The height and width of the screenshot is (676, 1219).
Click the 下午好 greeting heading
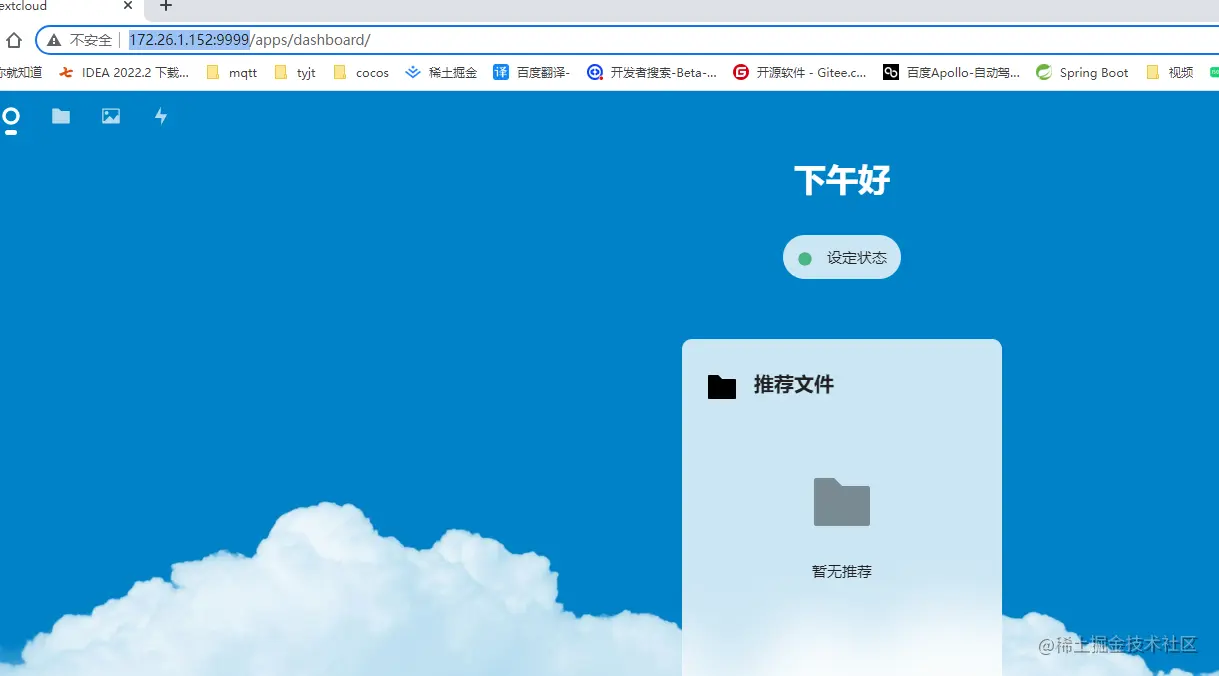pos(842,181)
